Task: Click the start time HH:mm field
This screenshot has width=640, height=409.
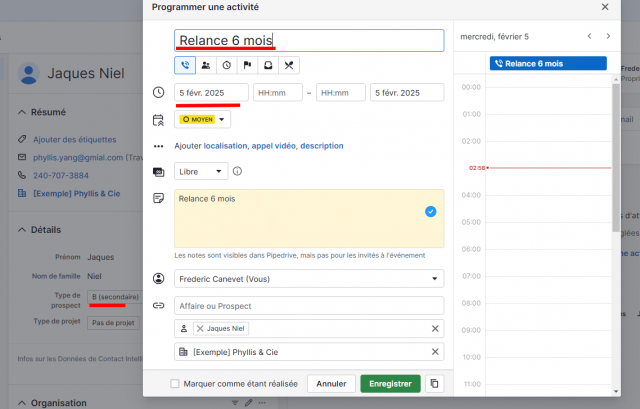Action: click(x=278, y=93)
